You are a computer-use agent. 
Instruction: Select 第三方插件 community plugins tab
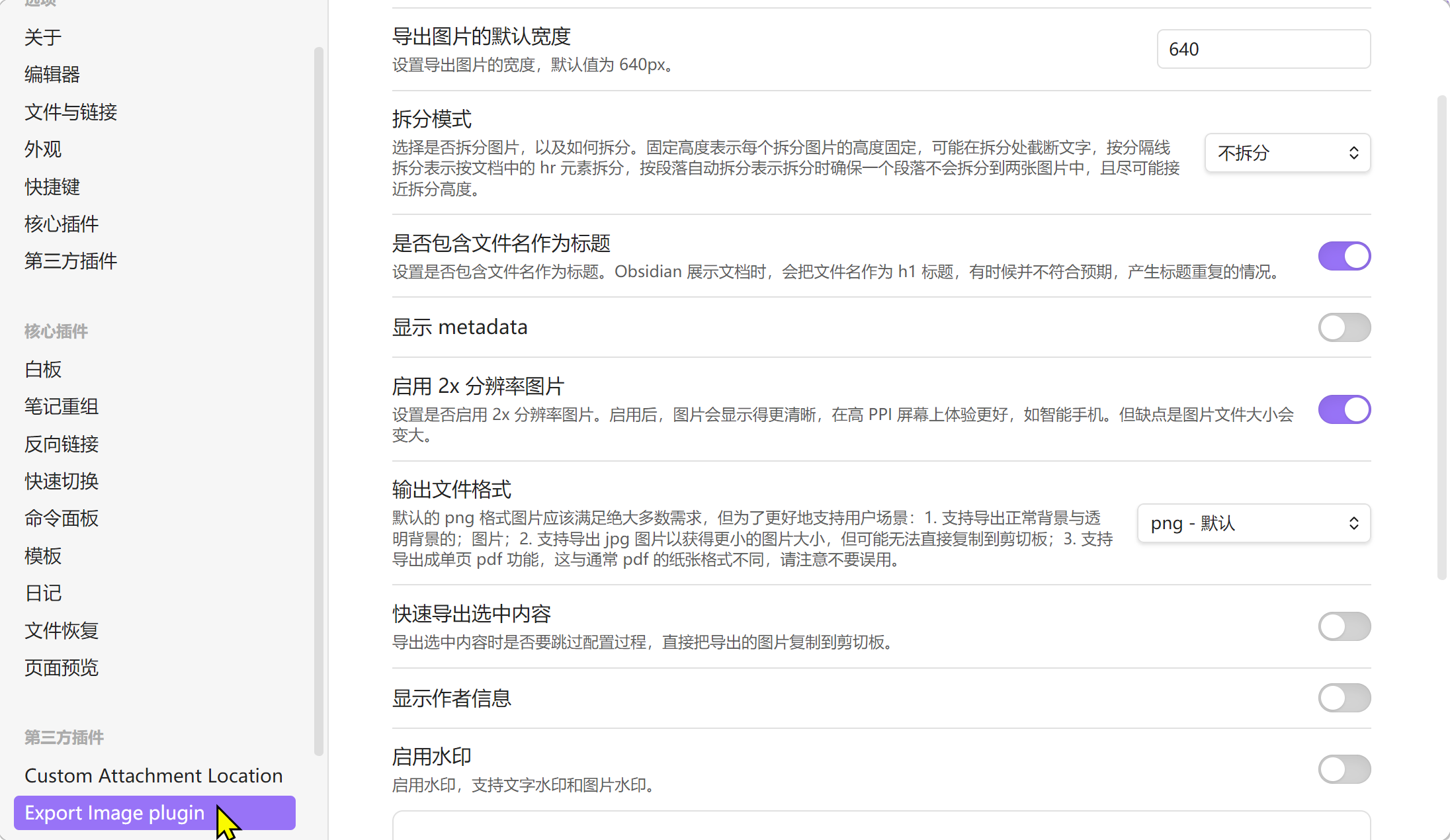point(71,261)
